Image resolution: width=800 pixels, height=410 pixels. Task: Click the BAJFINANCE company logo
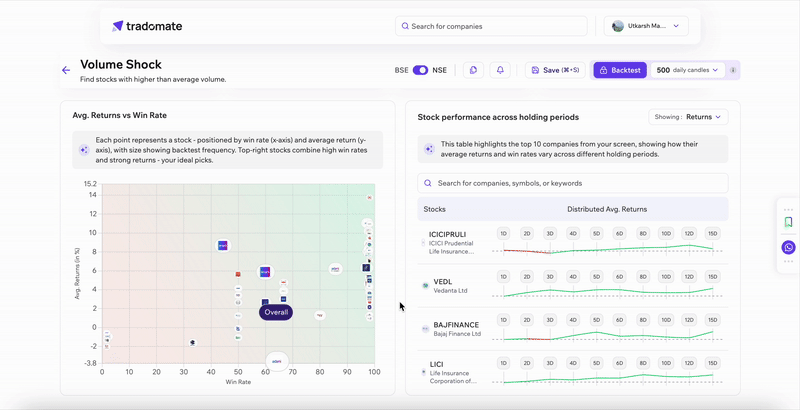pyautogui.click(x=425, y=329)
